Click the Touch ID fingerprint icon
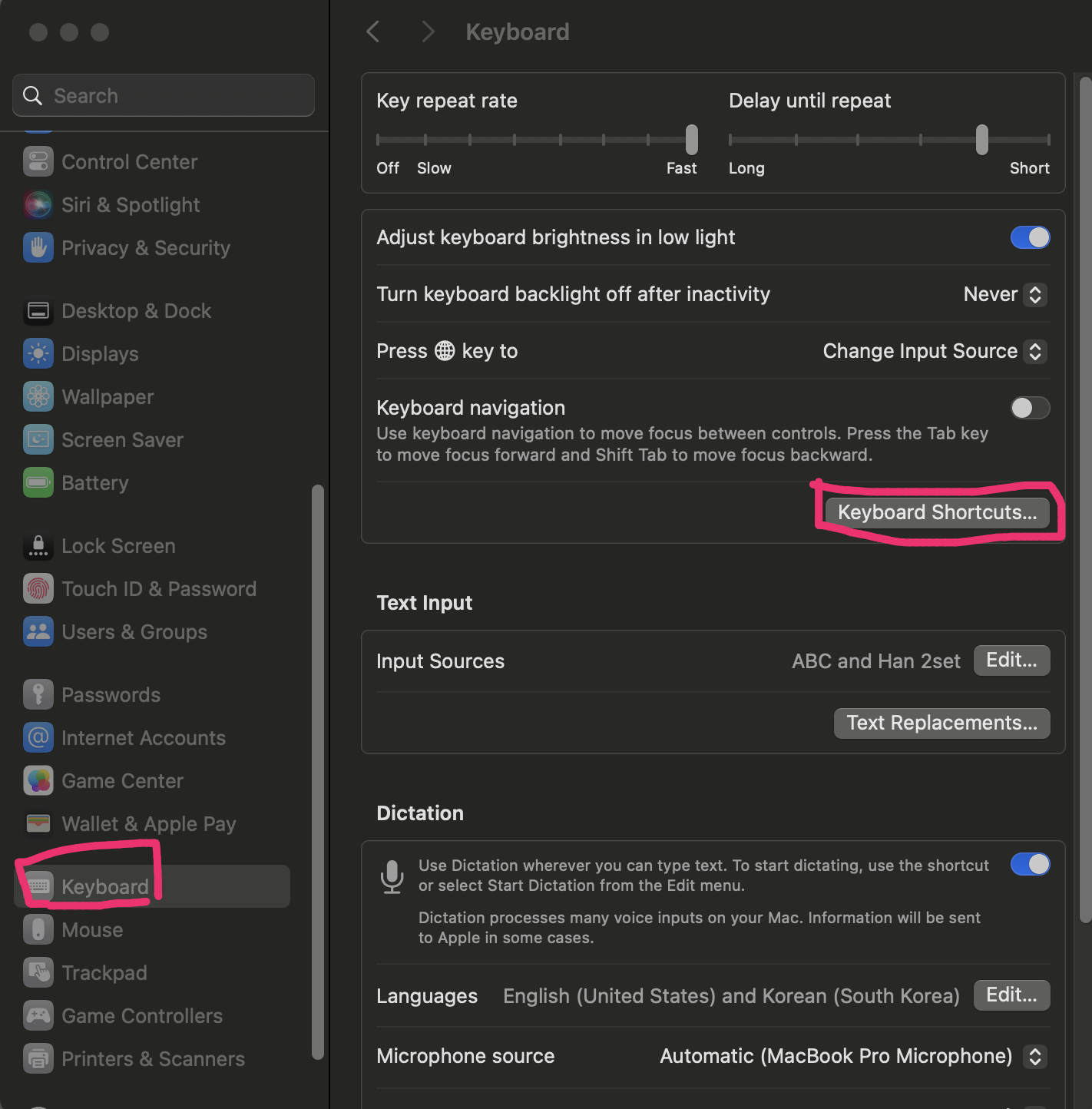This screenshot has height=1109, width=1092. tap(38, 589)
